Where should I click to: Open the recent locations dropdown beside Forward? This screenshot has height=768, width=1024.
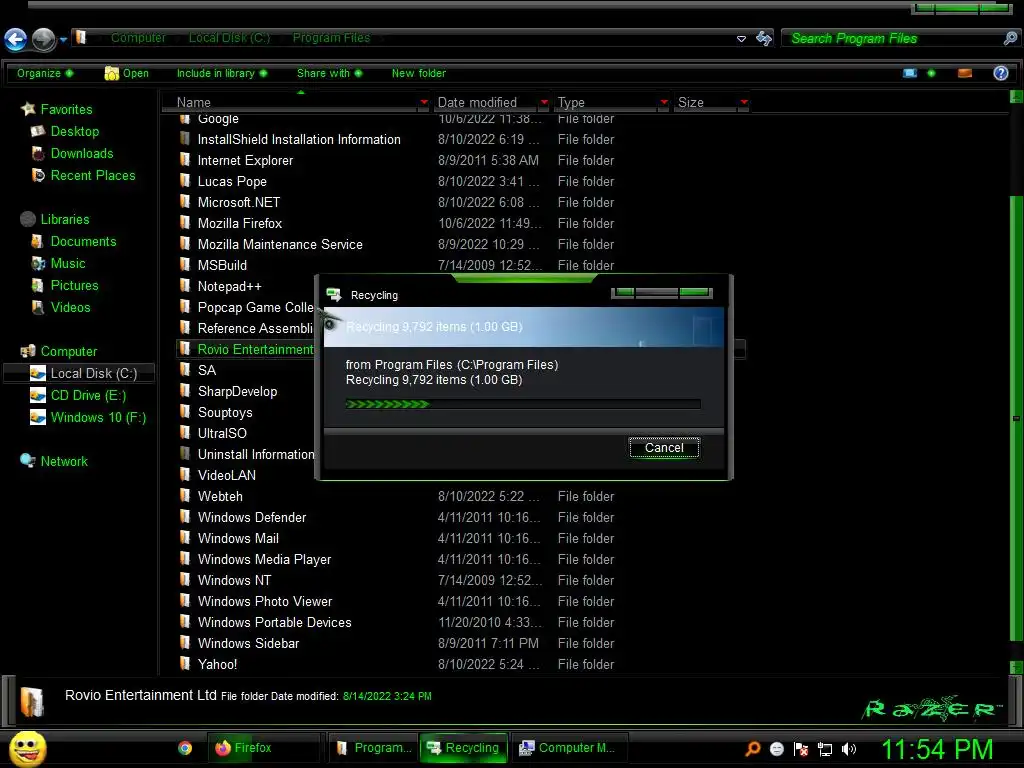click(x=63, y=40)
